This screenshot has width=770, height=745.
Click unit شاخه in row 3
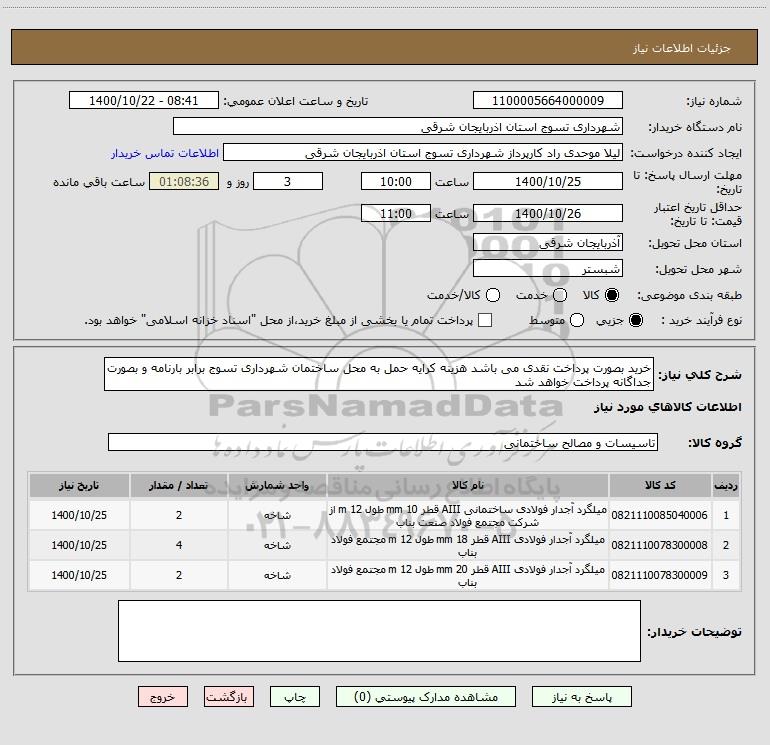[x=277, y=575]
